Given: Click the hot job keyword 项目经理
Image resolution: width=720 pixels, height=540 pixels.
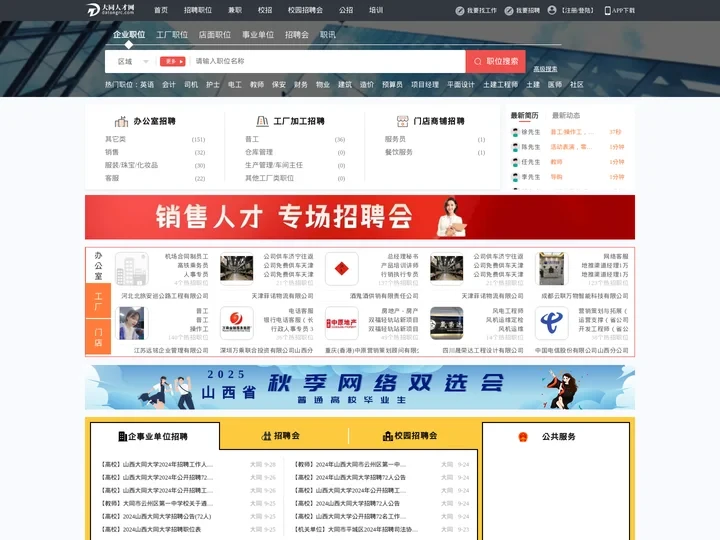Looking at the screenshot, I should tap(425, 84).
